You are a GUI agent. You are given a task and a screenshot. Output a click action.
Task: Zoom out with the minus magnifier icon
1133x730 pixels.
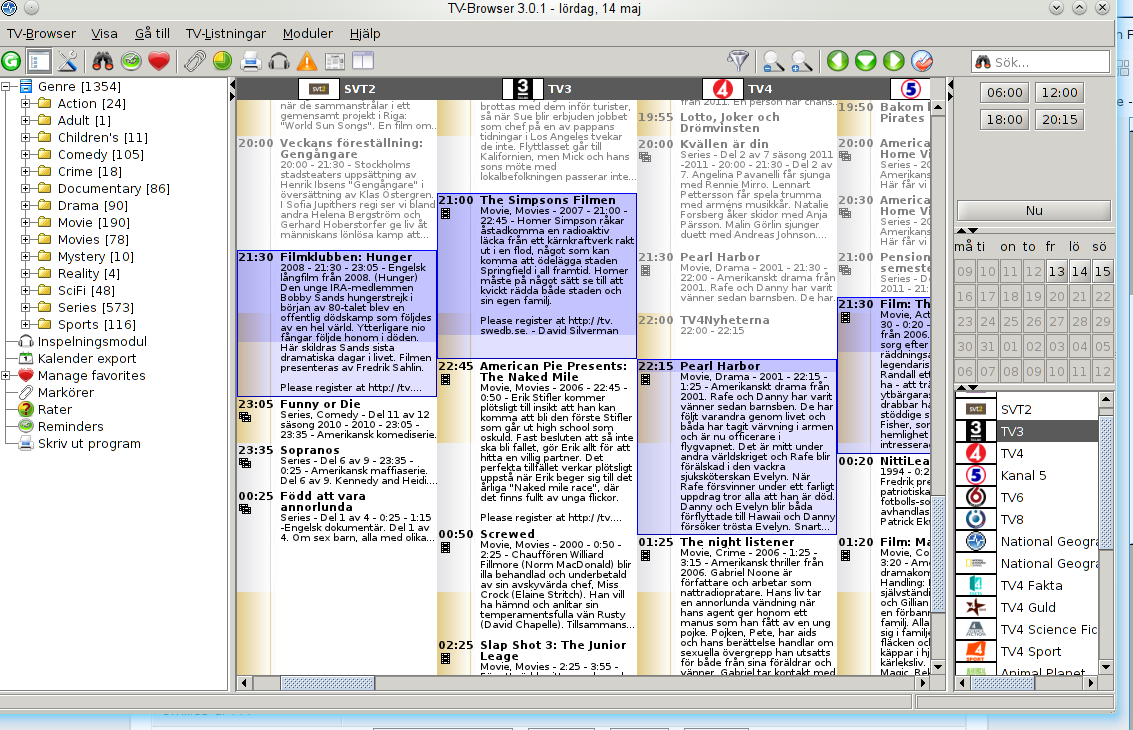pos(773,61)
